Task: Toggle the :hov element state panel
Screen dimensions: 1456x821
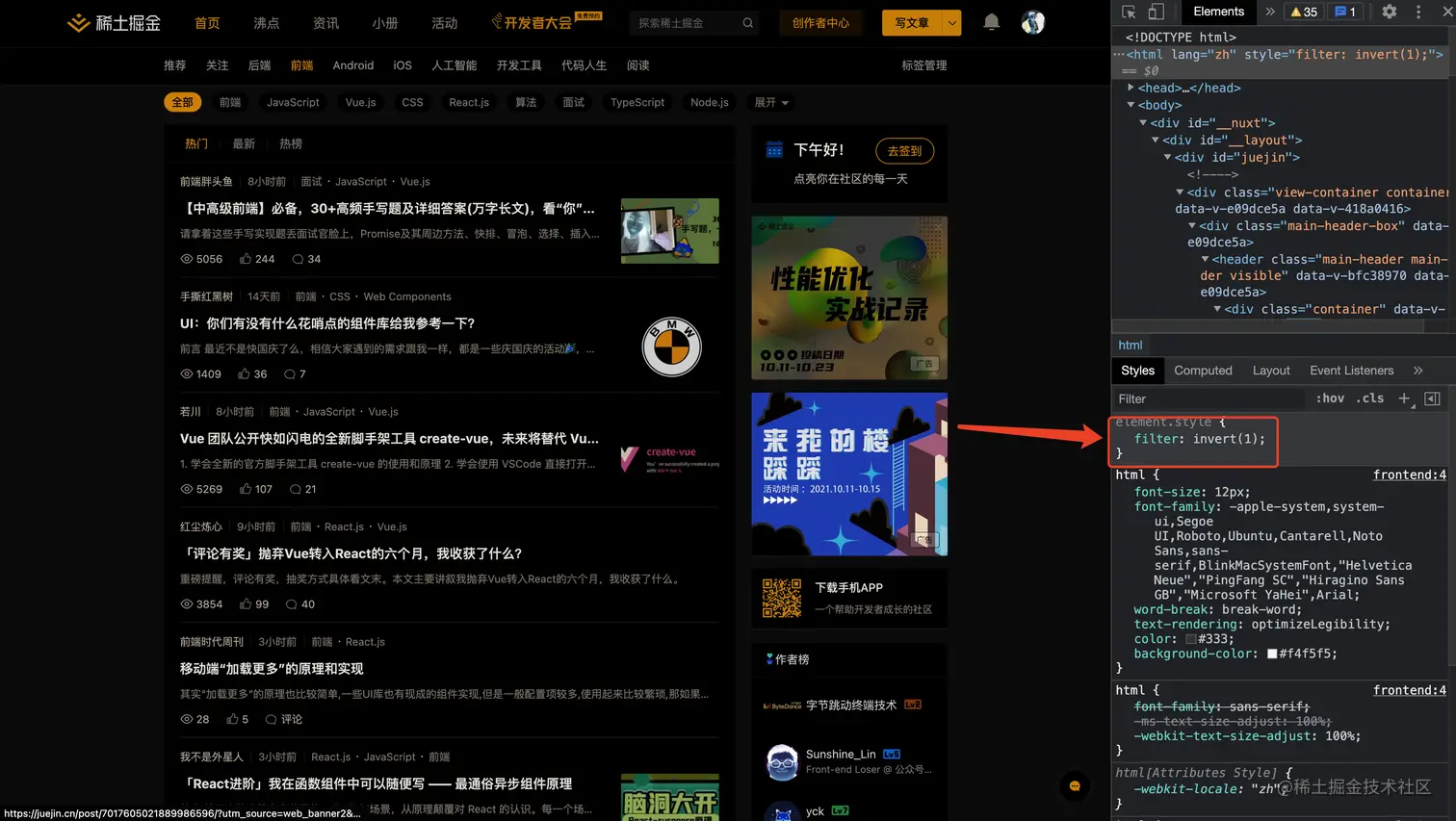Action: [1330, 398]
